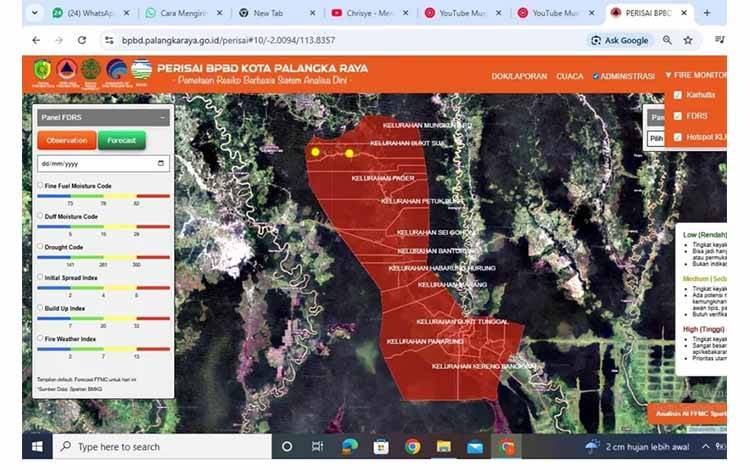This screenshot has height=470, width=750.
Task: Switch to the New Tab tab
Action: (x=277, y=13)
